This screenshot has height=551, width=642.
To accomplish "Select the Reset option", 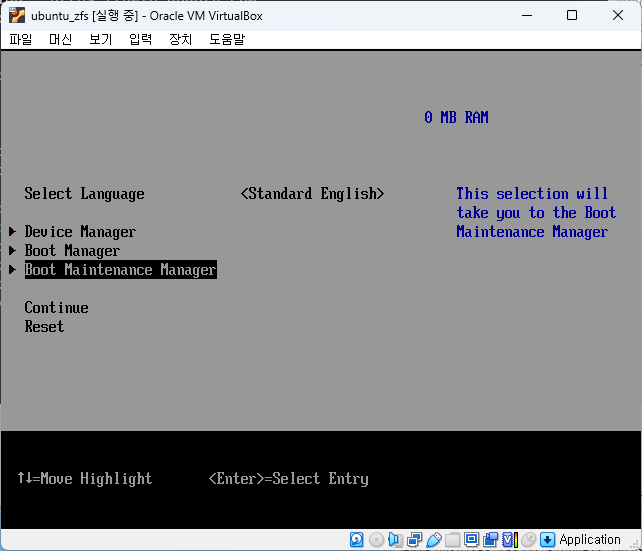I will (x=44, y=327).
